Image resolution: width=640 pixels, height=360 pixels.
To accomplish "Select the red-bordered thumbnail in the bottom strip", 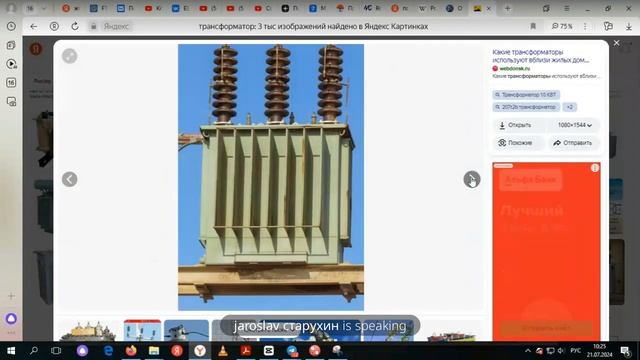I will 142,330.
